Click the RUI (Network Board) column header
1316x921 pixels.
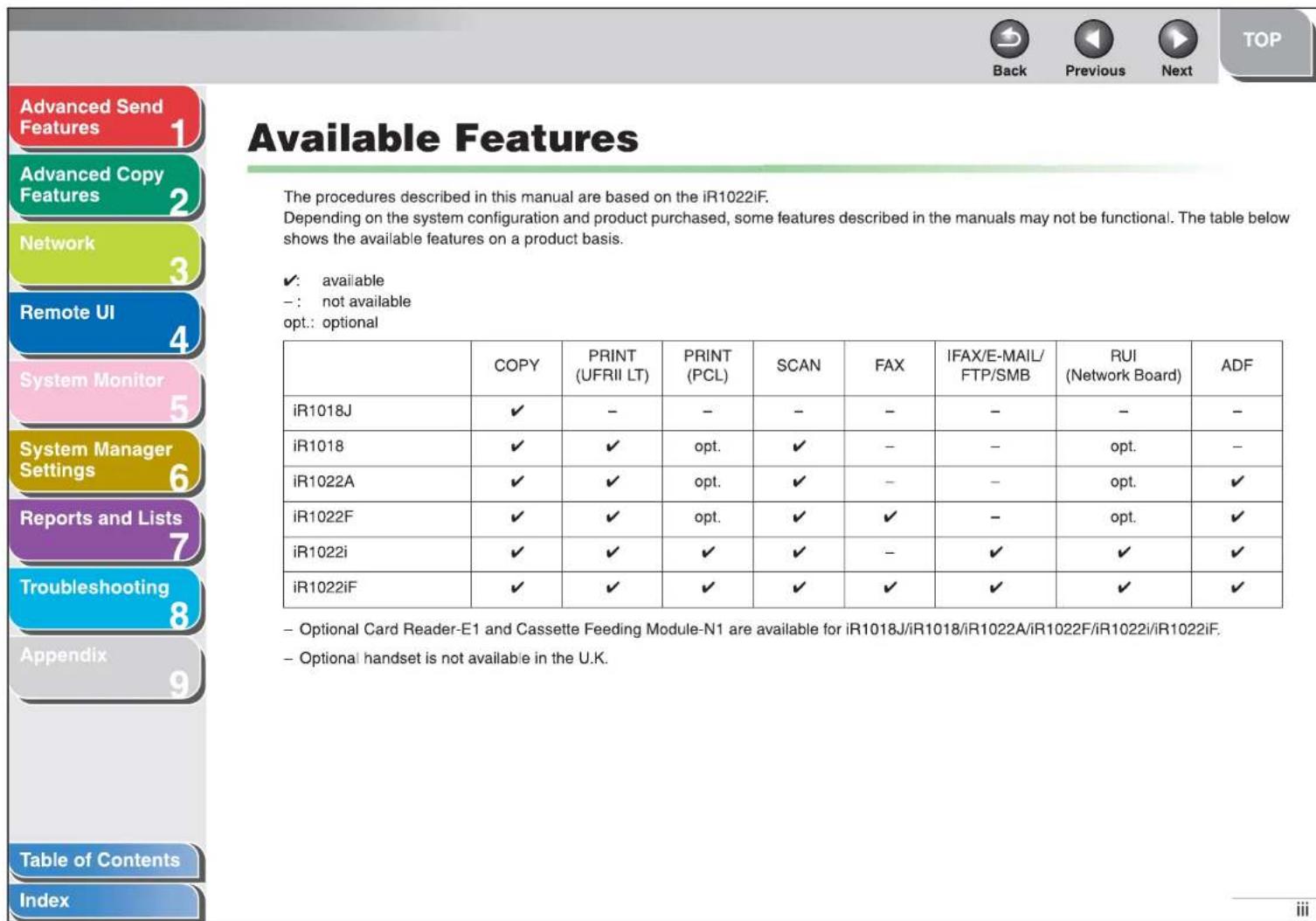click(x=1123, y=365)
